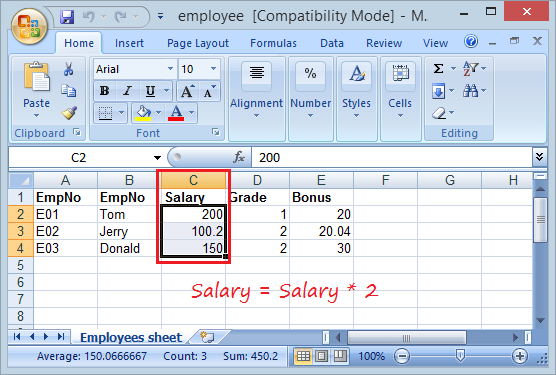Expand the font name Arial dropdown
Viewport: 556px width, 375px height.
point(171,68)
